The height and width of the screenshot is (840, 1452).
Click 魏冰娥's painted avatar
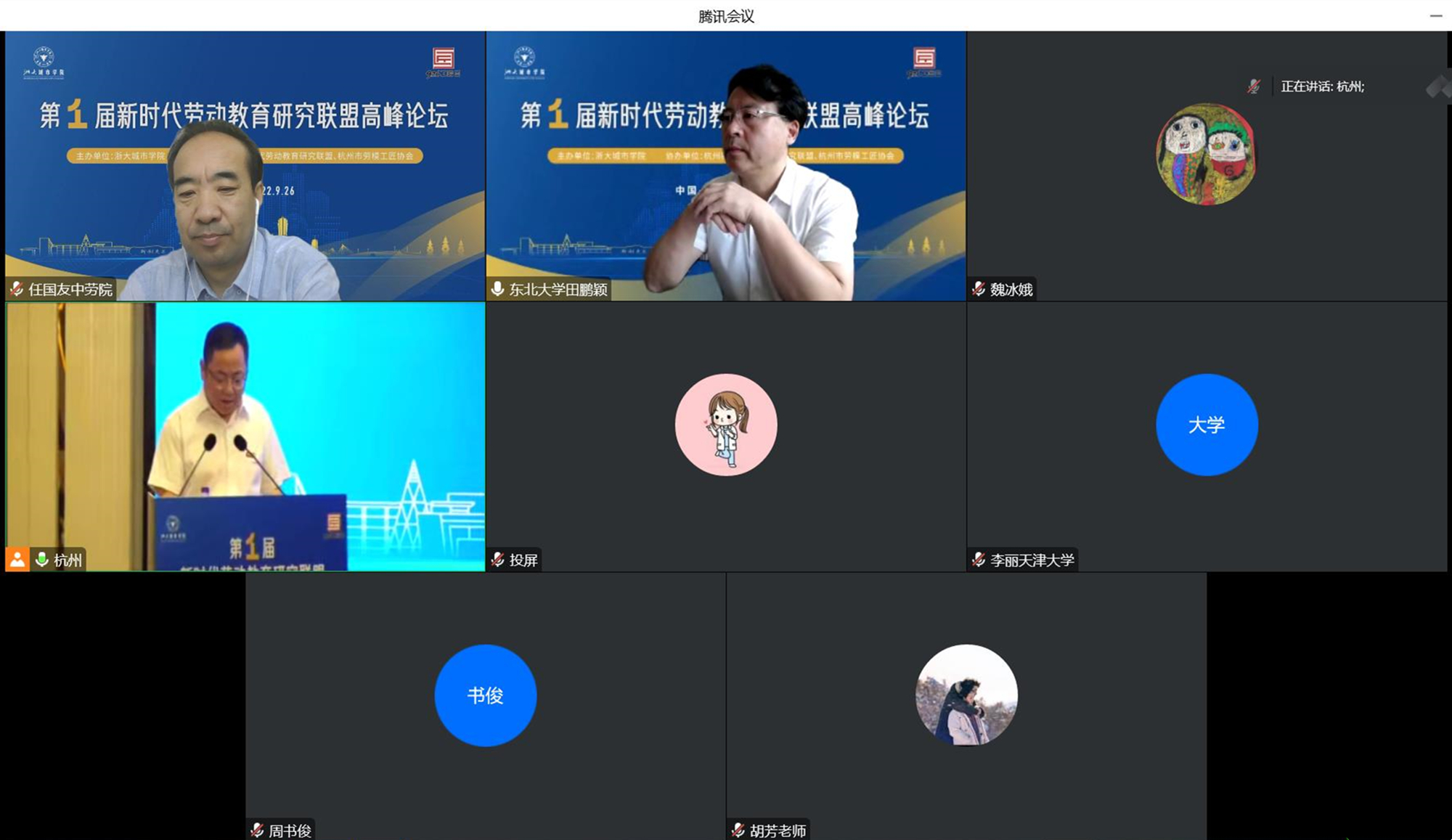tap(1207, 154)
